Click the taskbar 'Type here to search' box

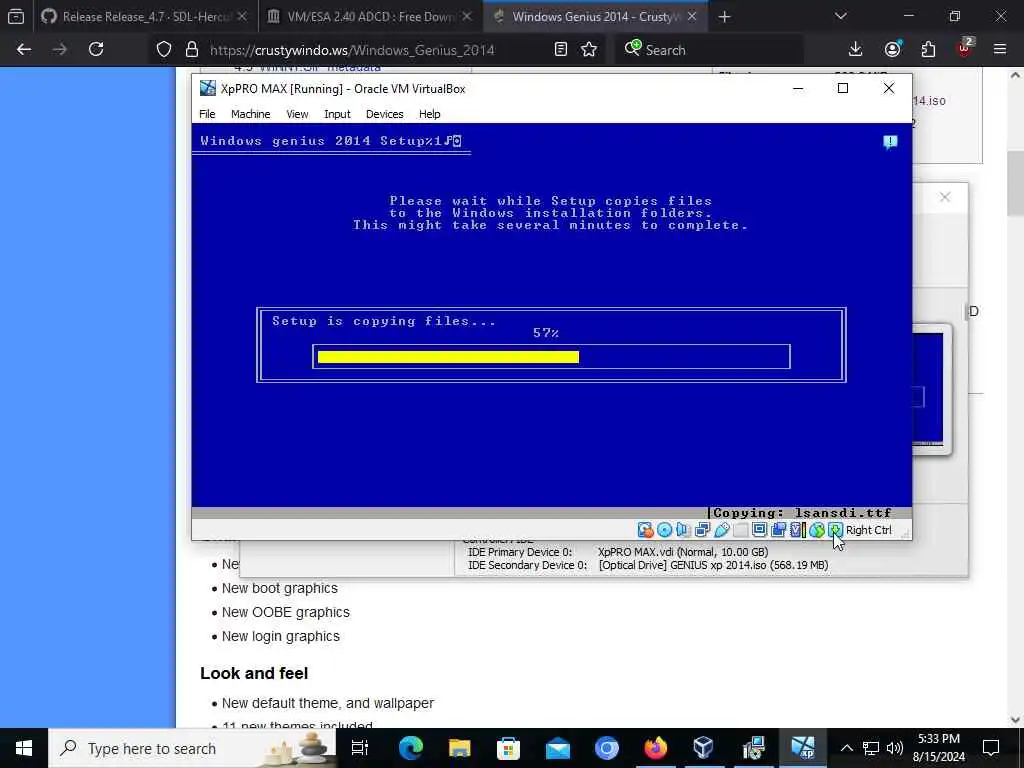tap(192, 748)
